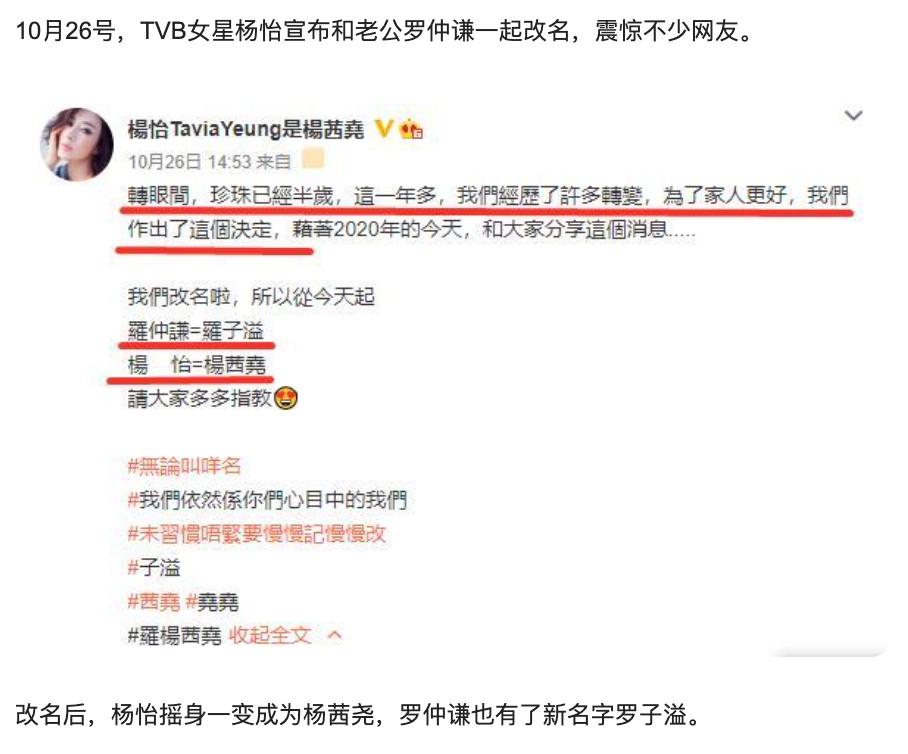This screenshot has height=754, width=908.
Task: Click the heart-eyes emoji after 請大家多多指教
Action: [286, 398]
